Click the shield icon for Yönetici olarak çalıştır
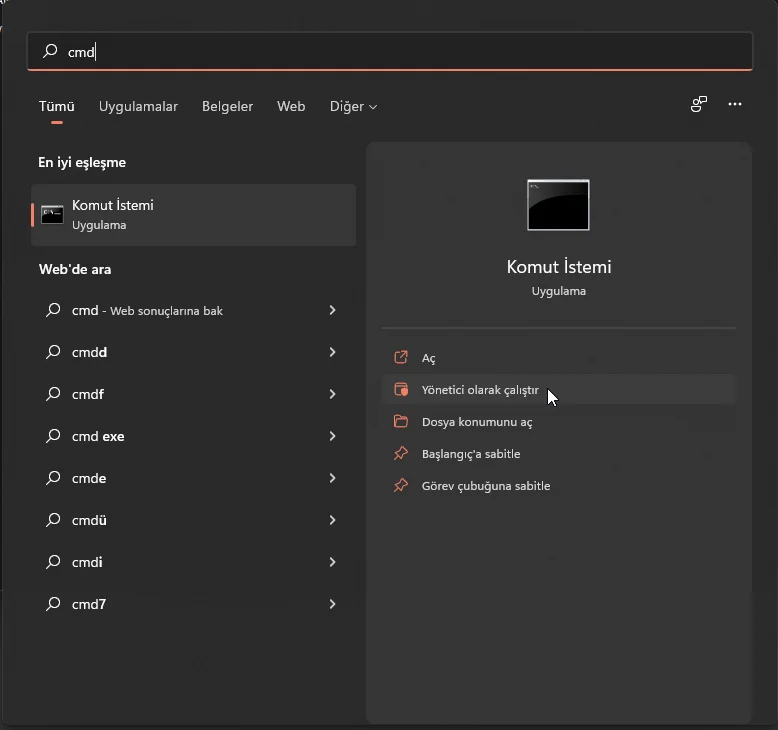This screenshot has width=778, height=730. pyautogui.click(x=401, y=390)
